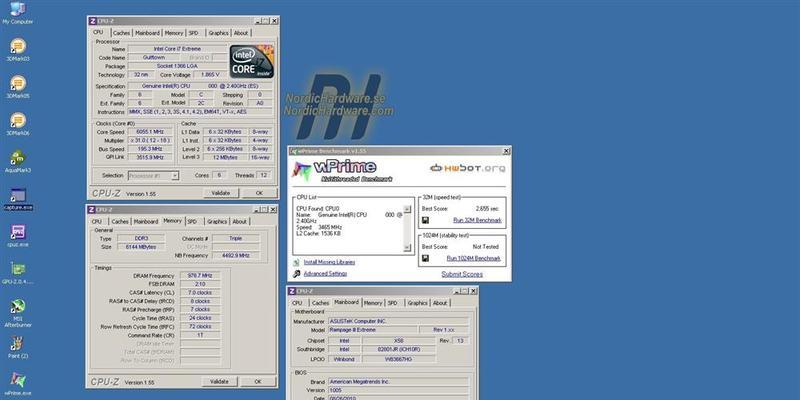
Task: Open Caches tab in the Memory CPU-Z window
Action: (120, 222)
